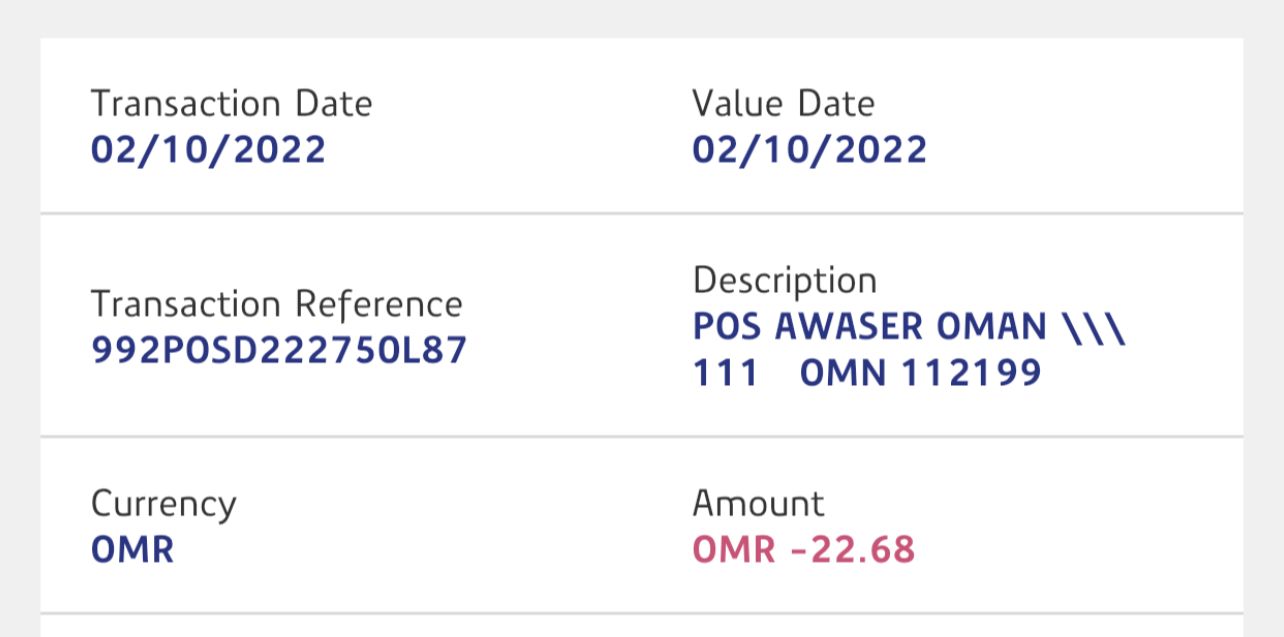Click the Transaction Date label

click(231, 104)
